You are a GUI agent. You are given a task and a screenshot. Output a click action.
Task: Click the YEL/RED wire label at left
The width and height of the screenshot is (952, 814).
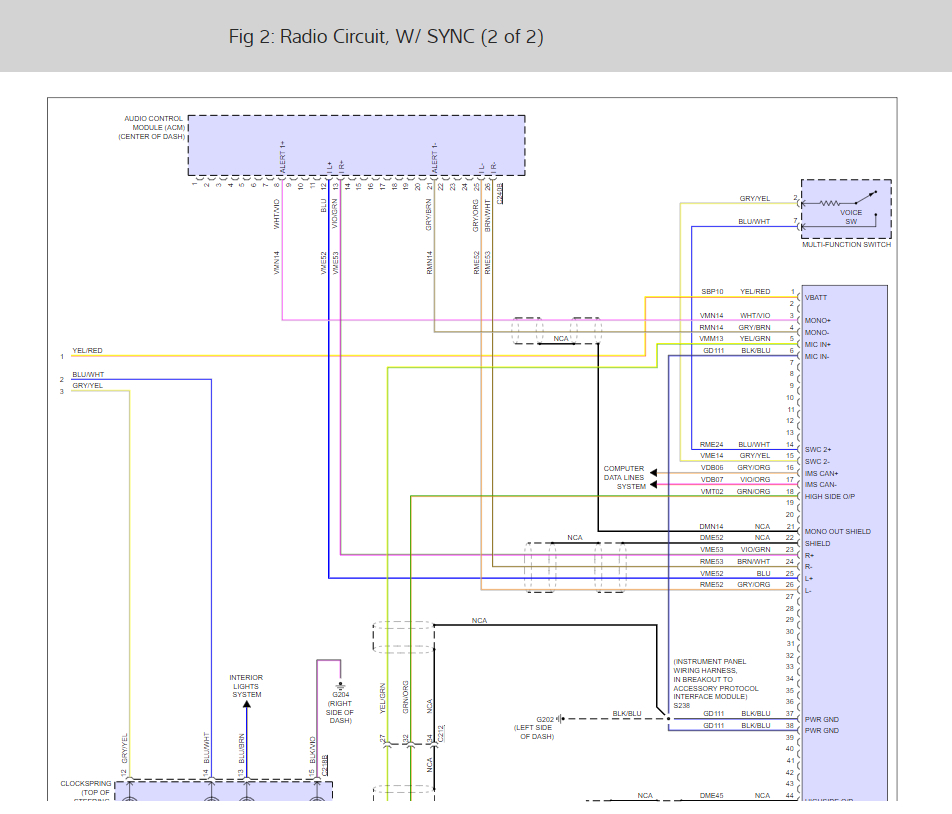(87, 351)
